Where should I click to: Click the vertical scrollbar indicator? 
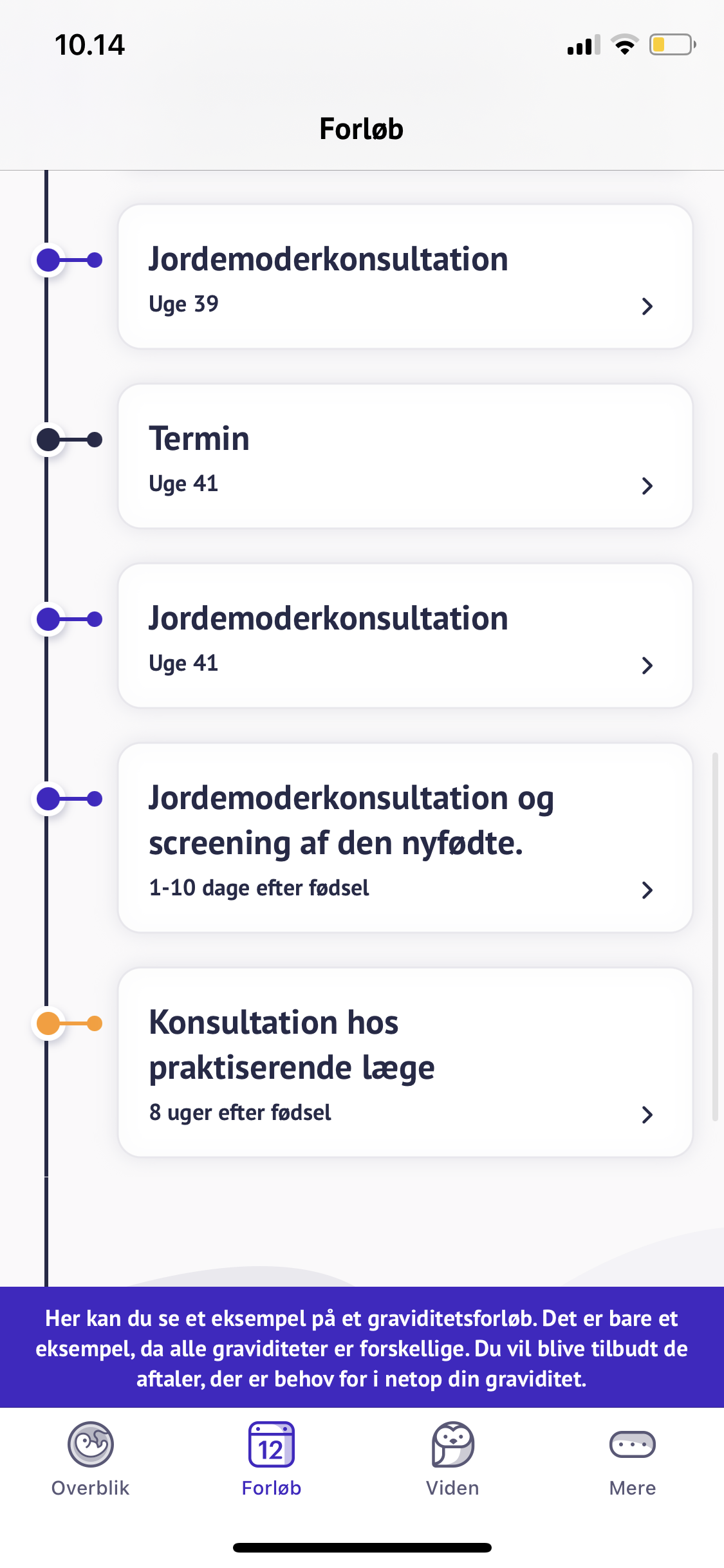click(714, 937)
